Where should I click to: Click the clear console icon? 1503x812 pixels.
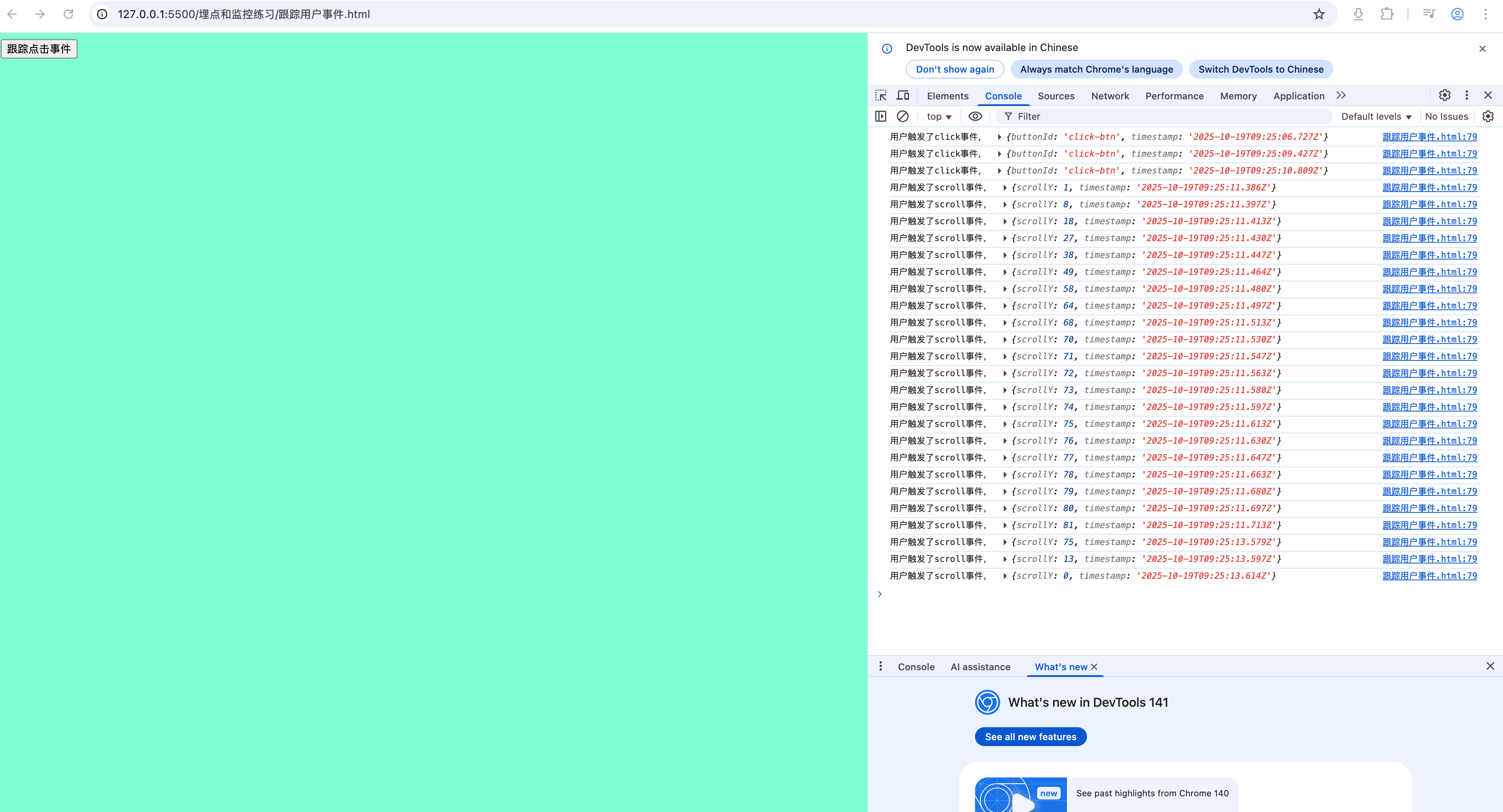pos(903,116)
